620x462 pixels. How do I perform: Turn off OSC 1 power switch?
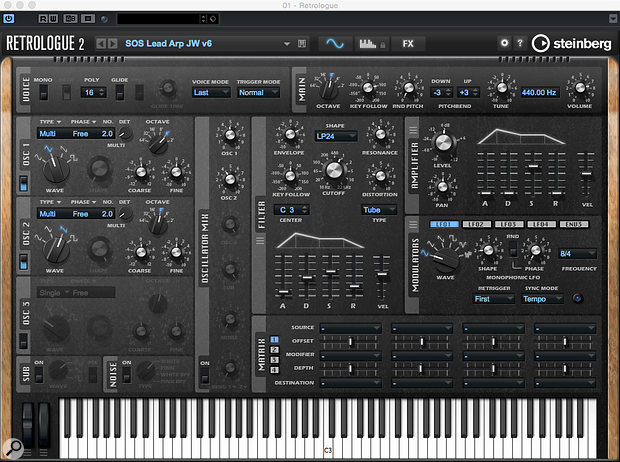[24, 183]
